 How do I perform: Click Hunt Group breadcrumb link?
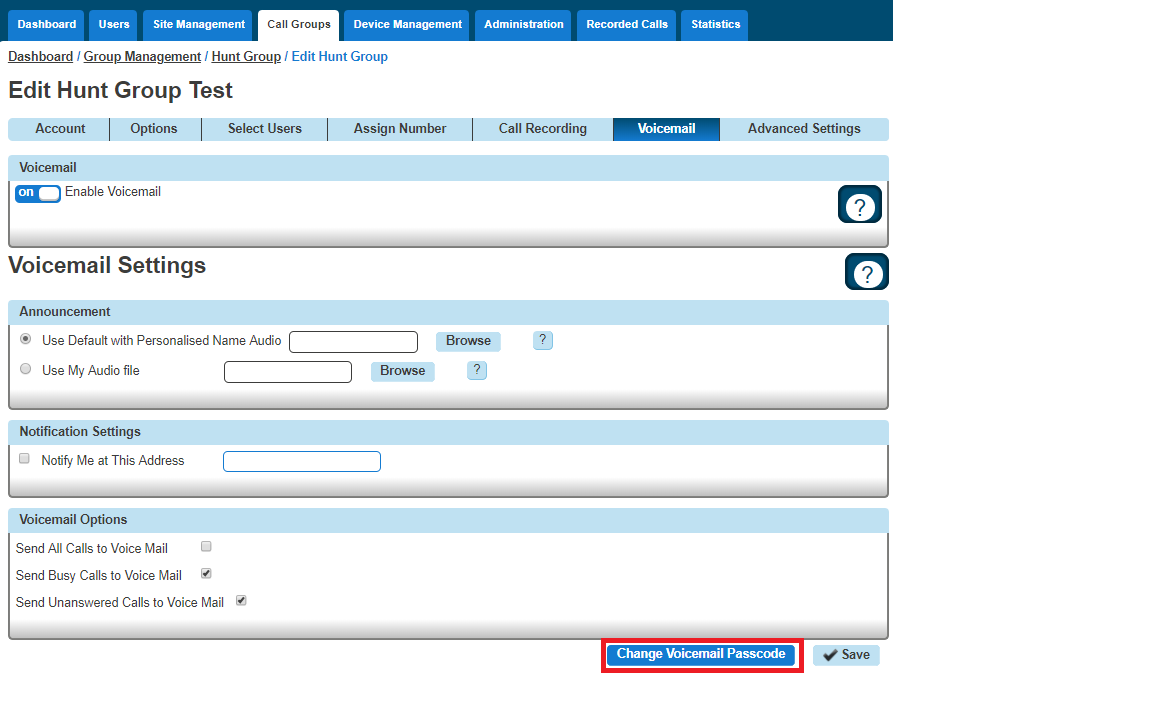tap(246, 57)
